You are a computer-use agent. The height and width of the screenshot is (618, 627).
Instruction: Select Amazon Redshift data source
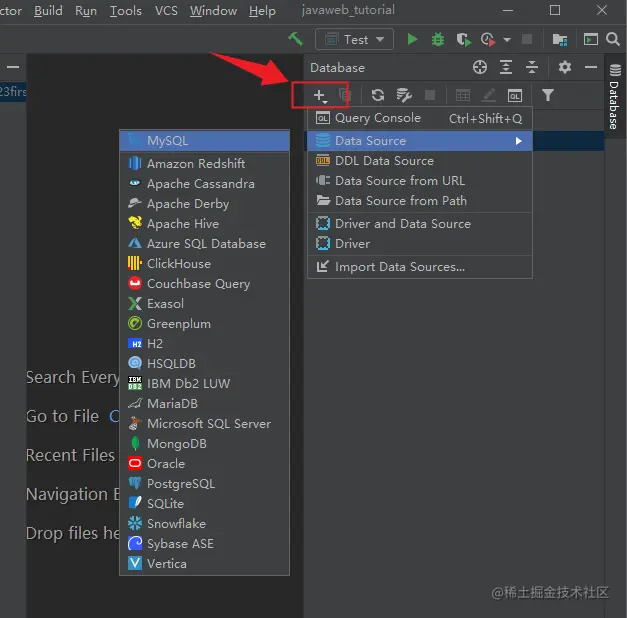pos(204,164)
